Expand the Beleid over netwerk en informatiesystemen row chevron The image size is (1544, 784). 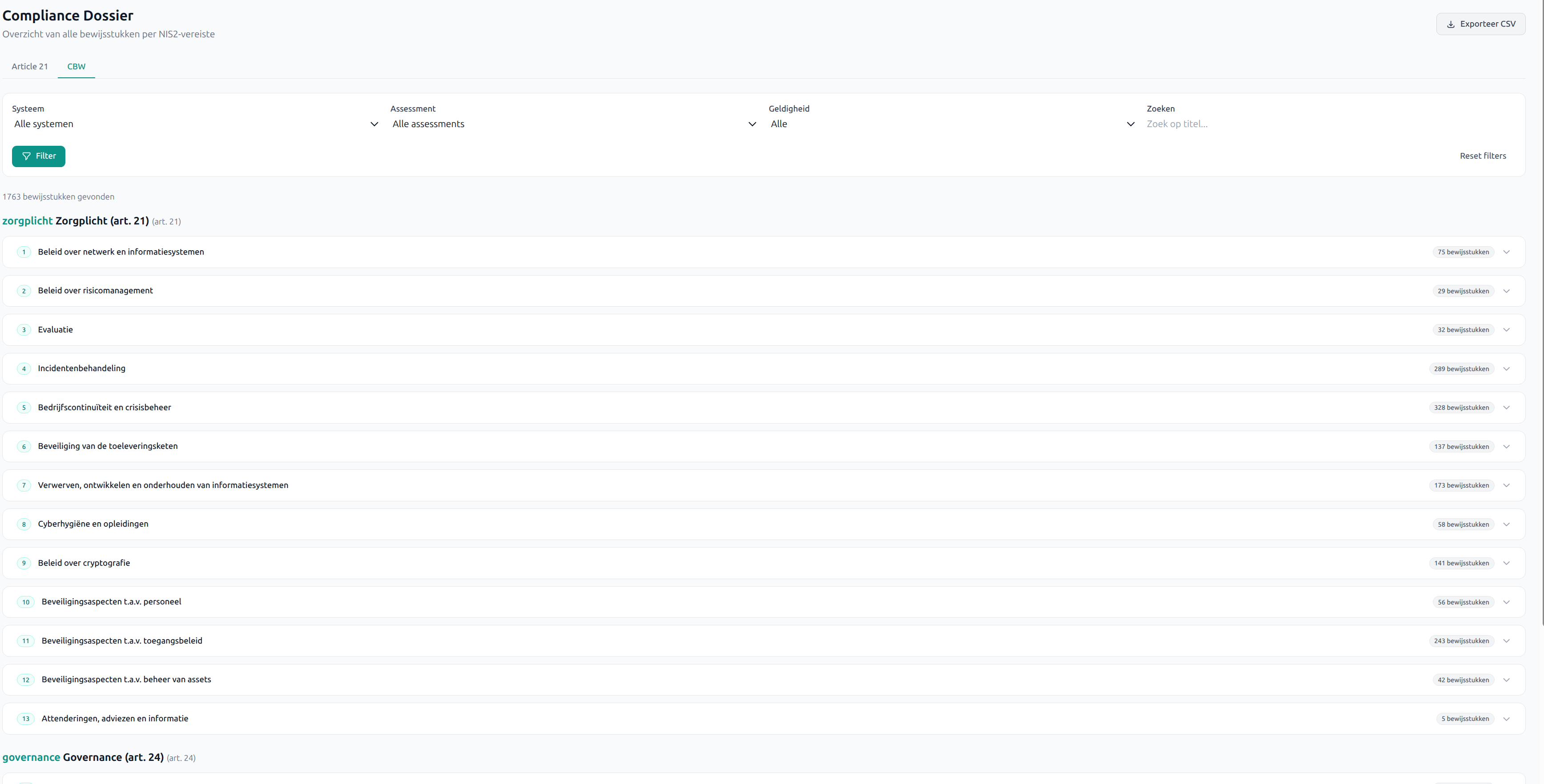(x=1506, y=252)
